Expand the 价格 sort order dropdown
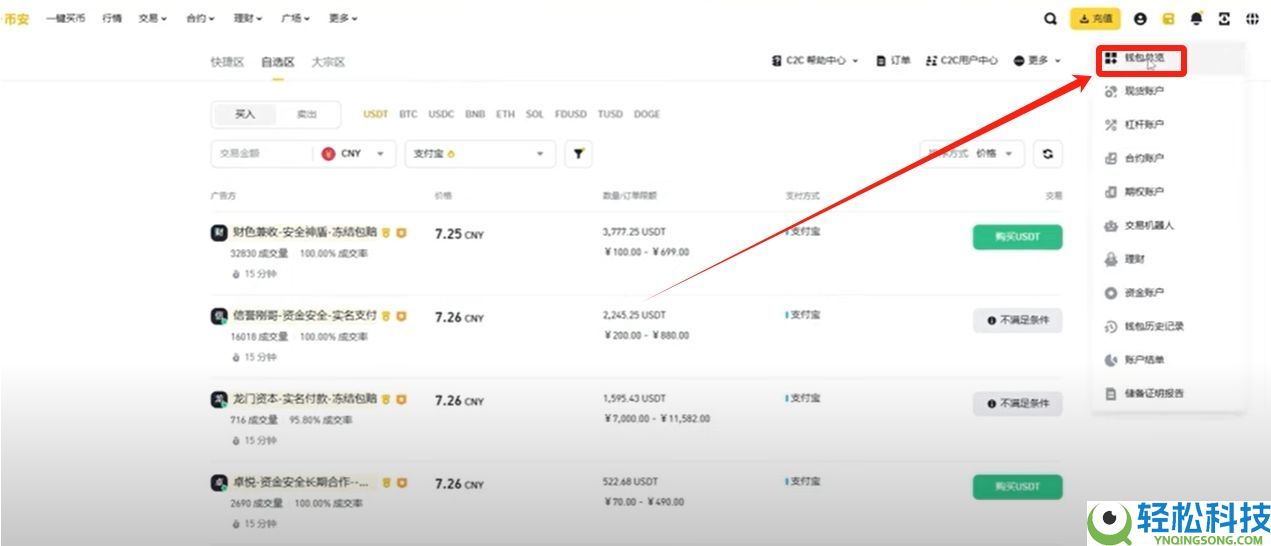1271x546 pixels. click(994, 154)
